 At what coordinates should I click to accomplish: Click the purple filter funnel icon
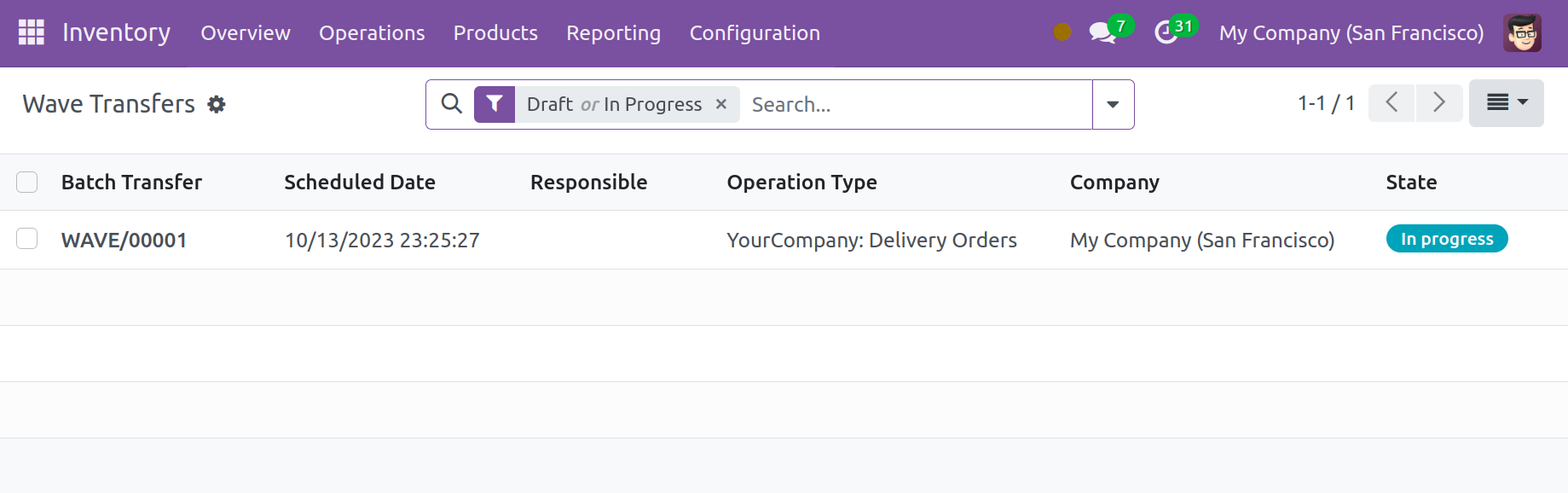pos(495,104)
